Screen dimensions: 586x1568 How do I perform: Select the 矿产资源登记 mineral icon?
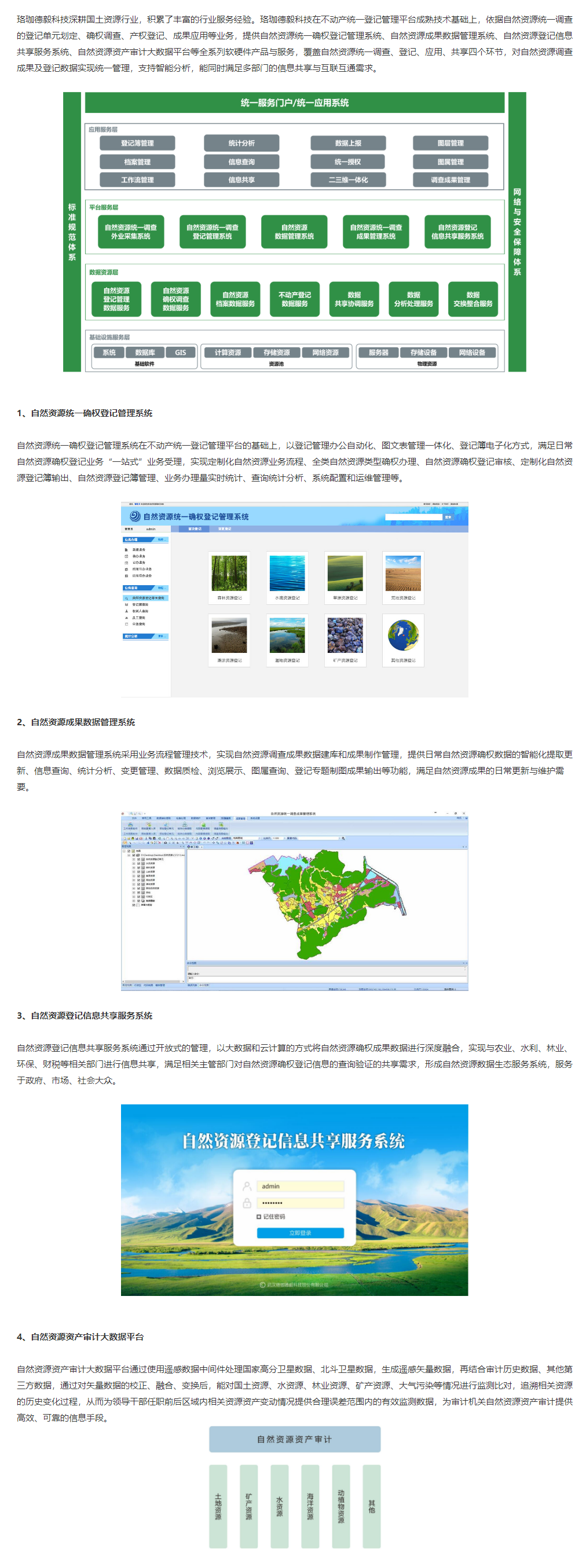[345, 635]
